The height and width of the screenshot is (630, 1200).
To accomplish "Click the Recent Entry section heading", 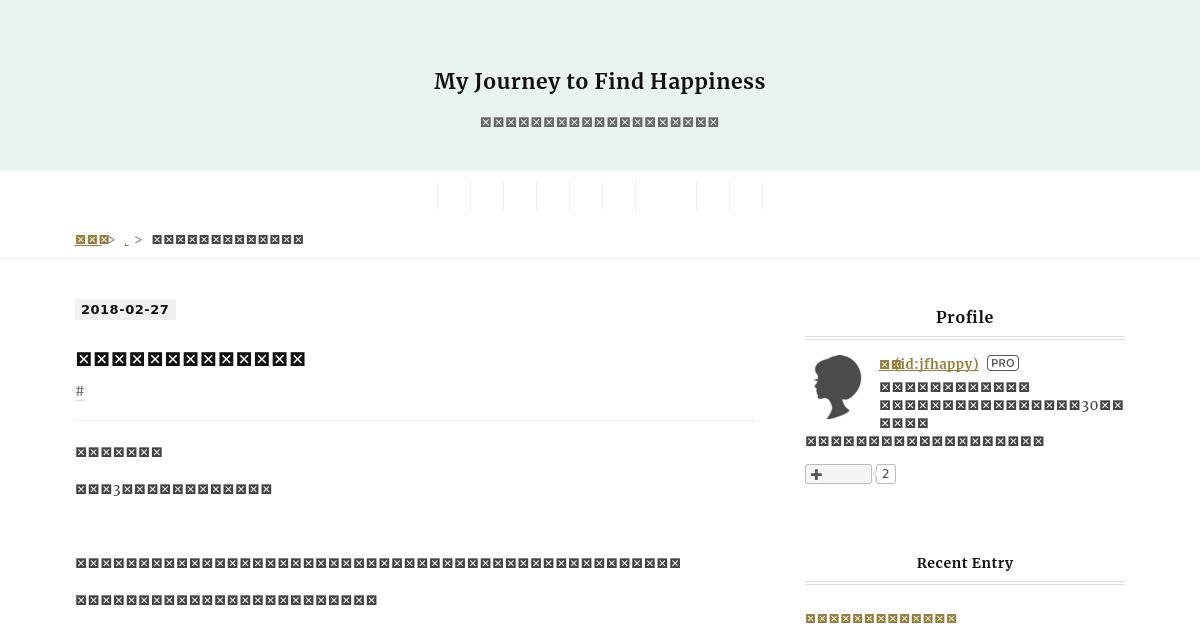I will [965, 563].
